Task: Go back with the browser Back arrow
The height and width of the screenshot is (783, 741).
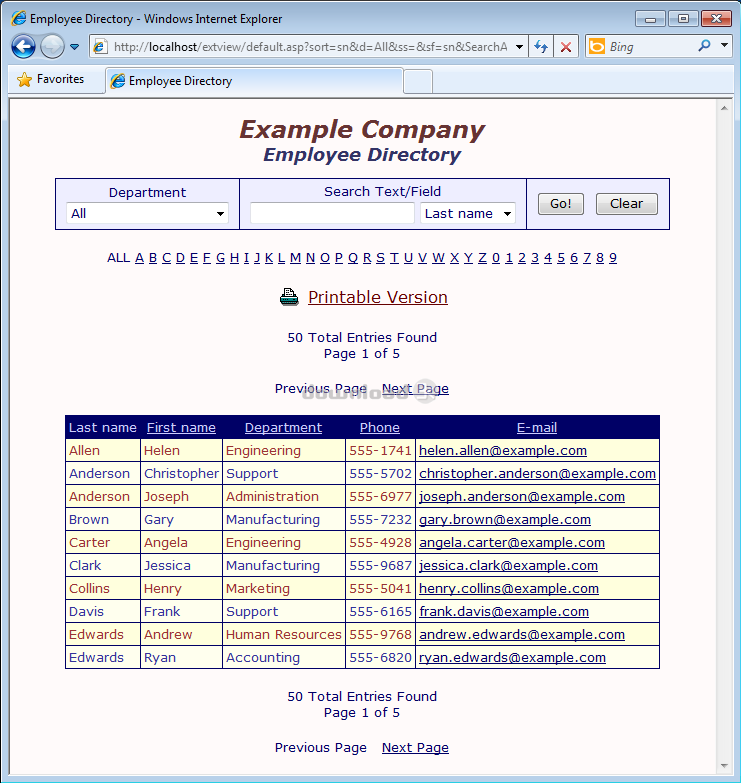Action: (23, 47)
